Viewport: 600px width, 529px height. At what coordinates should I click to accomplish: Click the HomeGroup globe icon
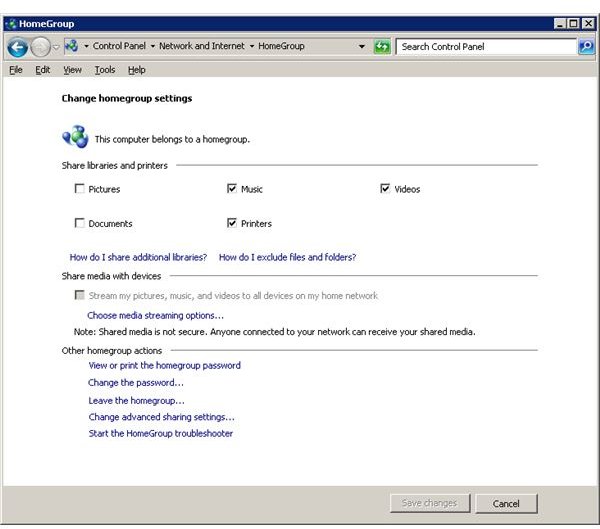click(75, 138)
